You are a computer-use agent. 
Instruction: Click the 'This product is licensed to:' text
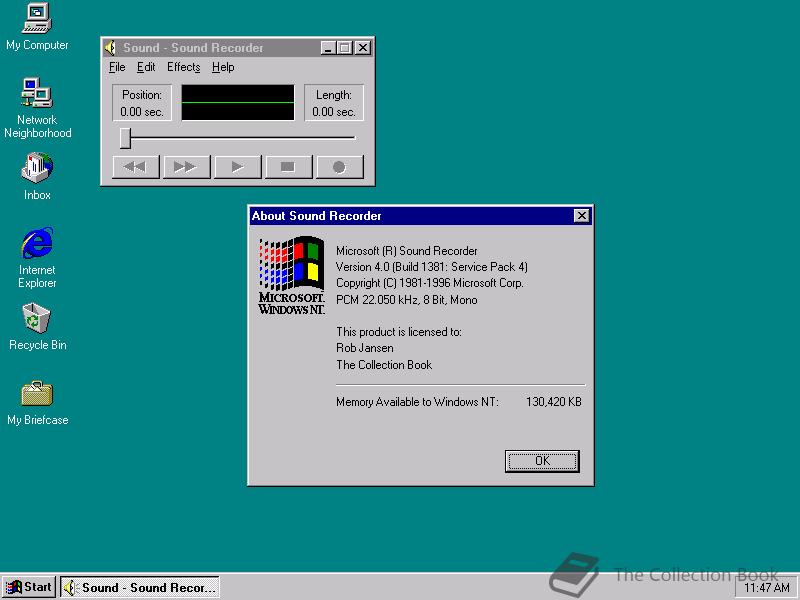[x=399, y=332]
